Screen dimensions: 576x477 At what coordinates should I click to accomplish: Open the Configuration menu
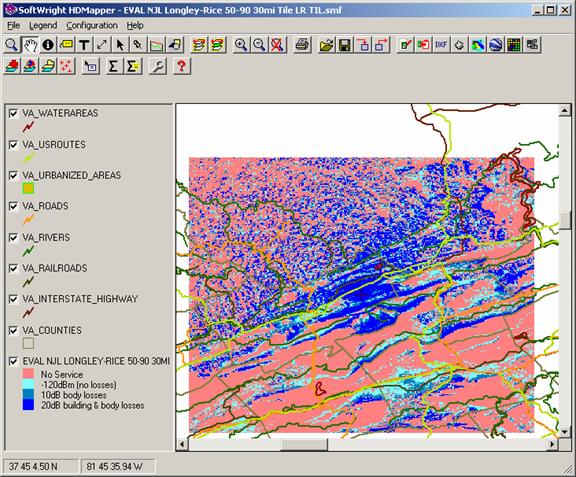point(92,25)
